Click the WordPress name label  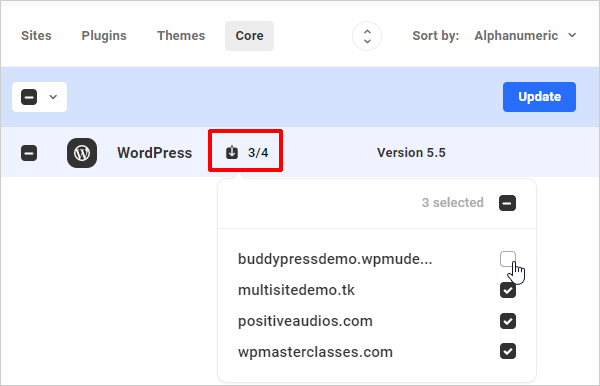coord(155,153)
